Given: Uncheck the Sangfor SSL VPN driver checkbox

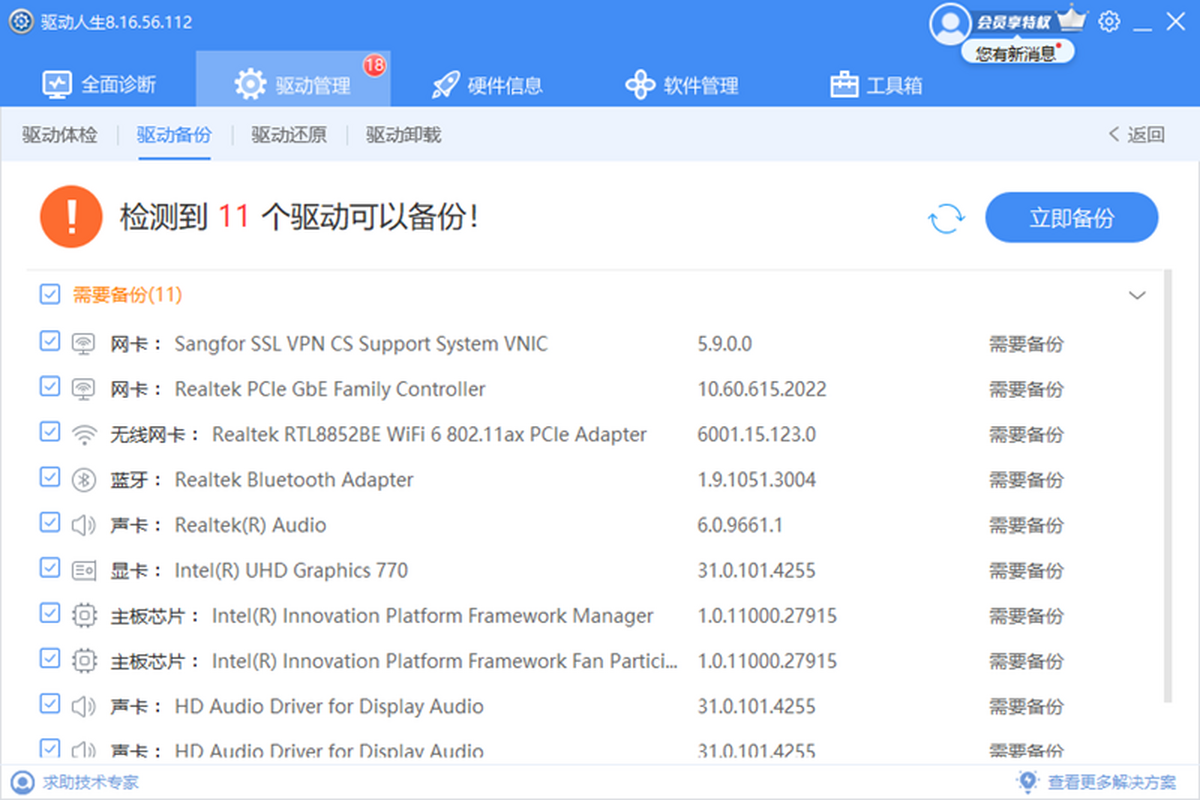Looking at the screenshot, I should coord(50,342).
